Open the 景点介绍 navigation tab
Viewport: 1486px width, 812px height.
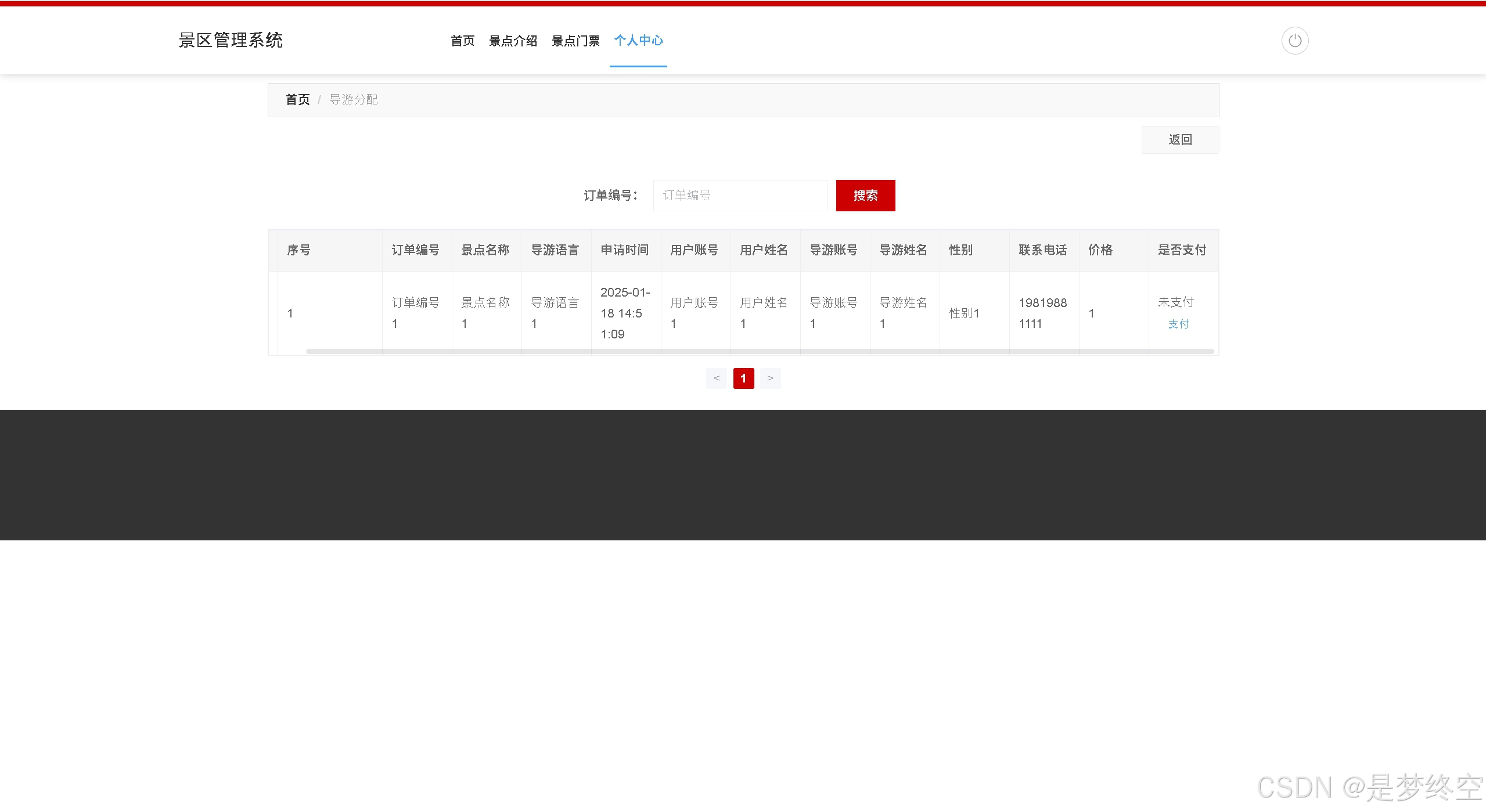[x=513, y=41]
